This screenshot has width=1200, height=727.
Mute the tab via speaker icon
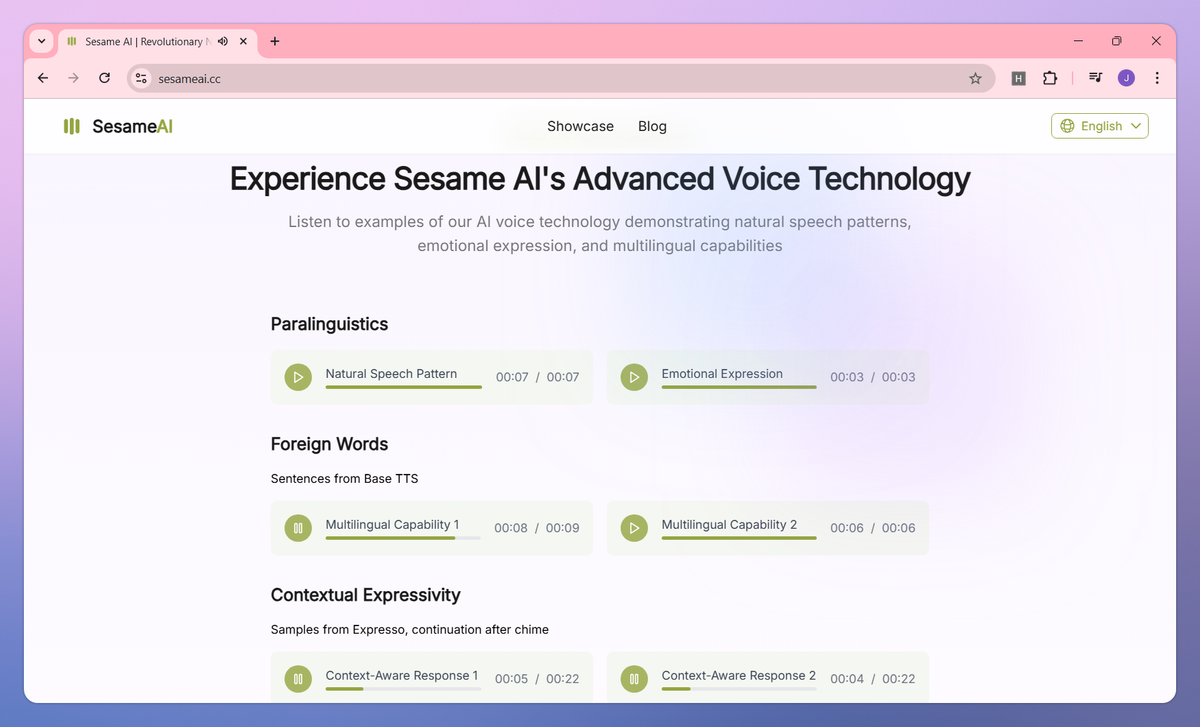222,41
